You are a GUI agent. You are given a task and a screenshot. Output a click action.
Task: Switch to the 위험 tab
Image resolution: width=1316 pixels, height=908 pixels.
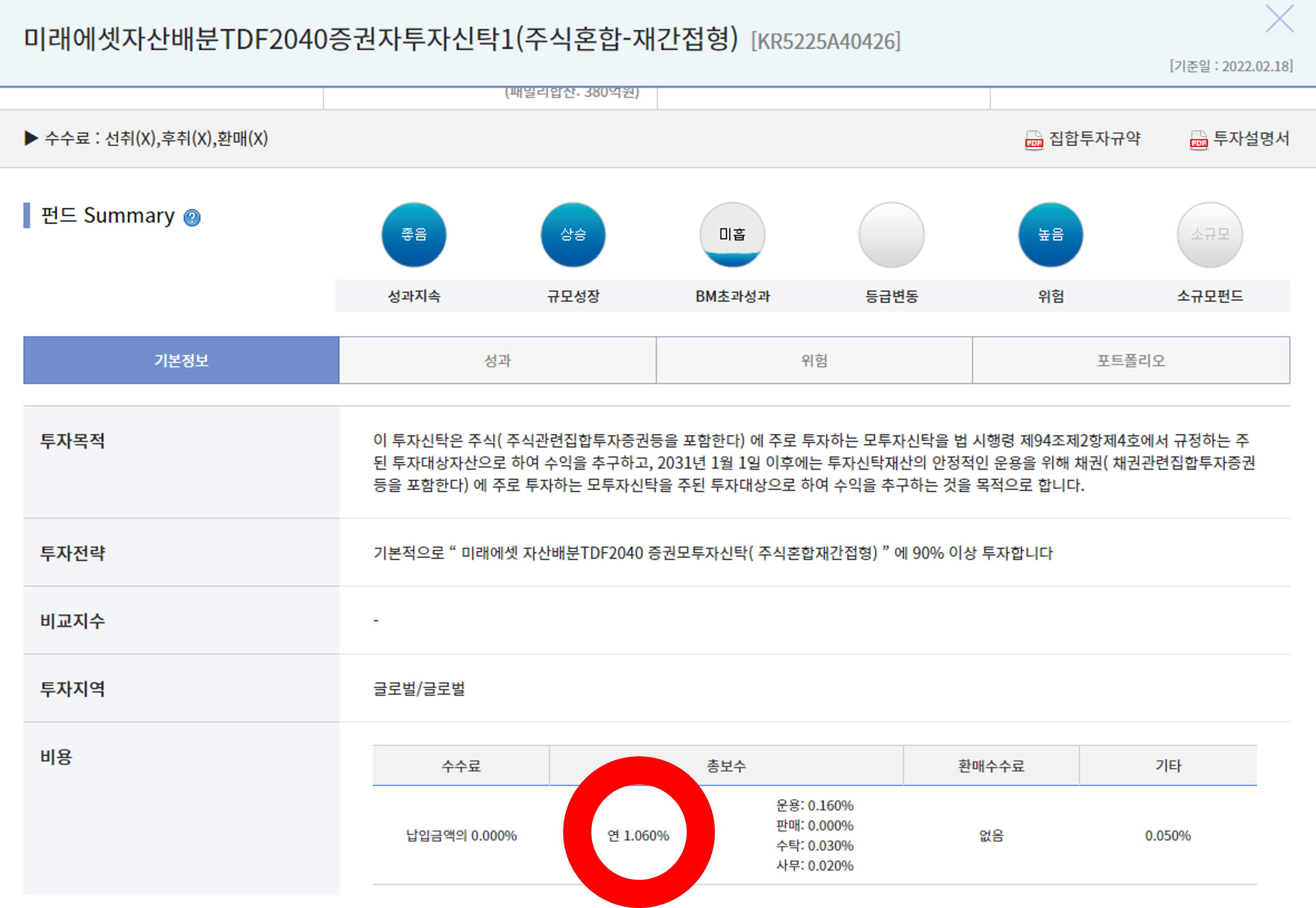click(x=814, y=360)
